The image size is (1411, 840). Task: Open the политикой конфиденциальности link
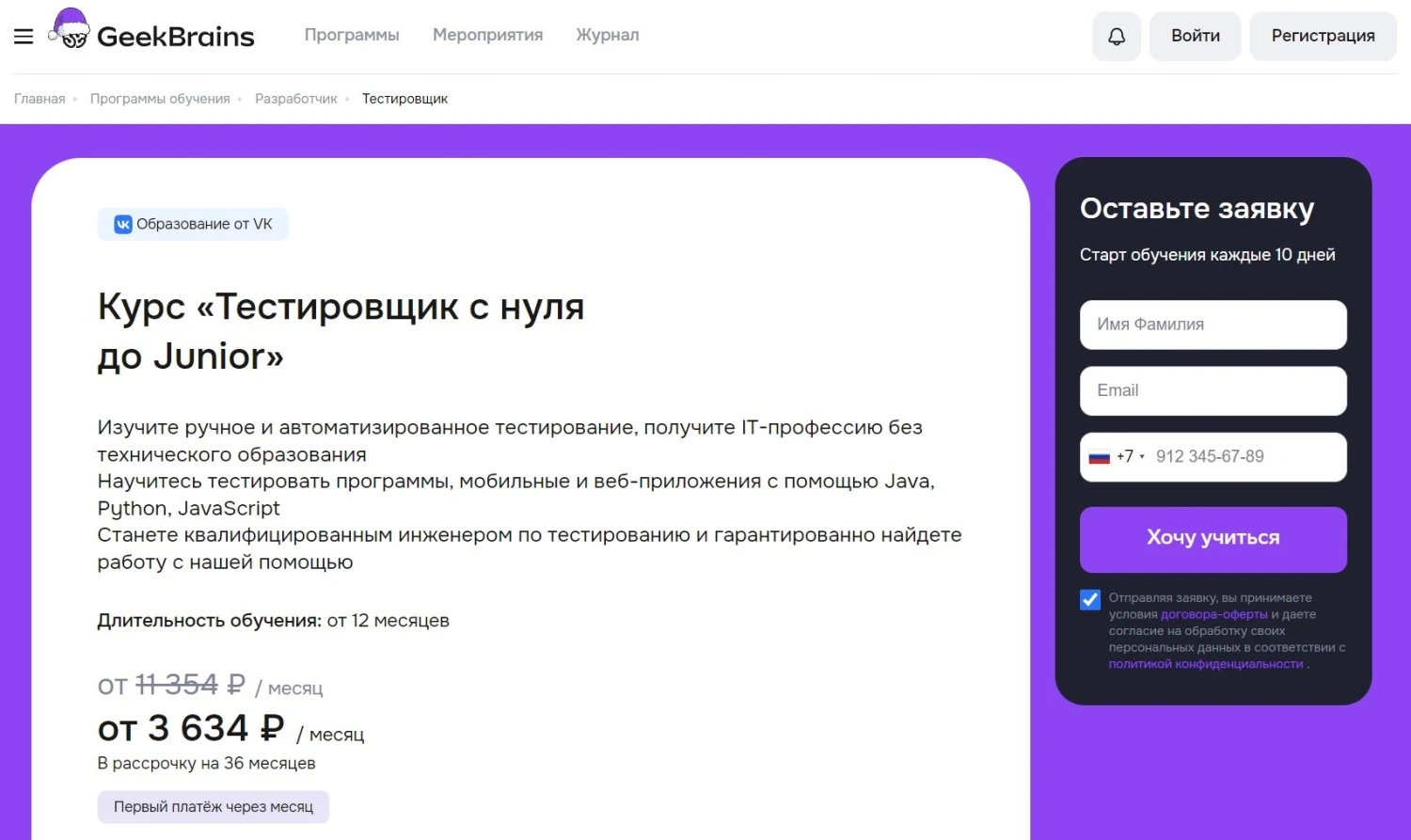pos(1206,664)
